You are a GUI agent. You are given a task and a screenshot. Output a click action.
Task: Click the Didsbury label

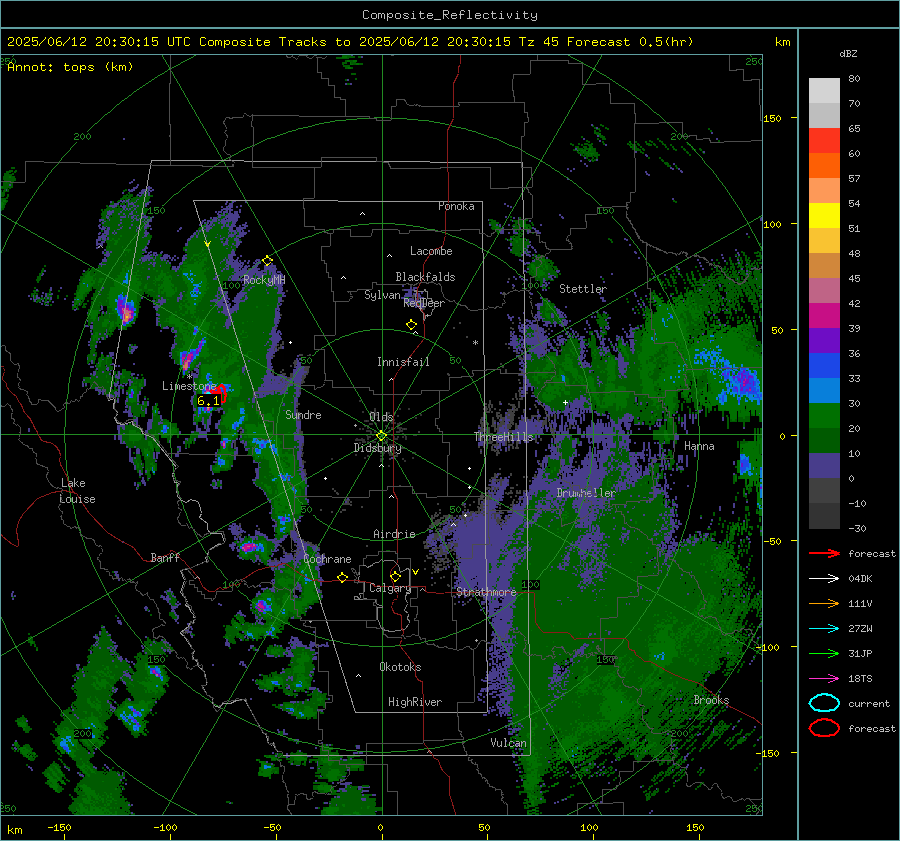377,448
